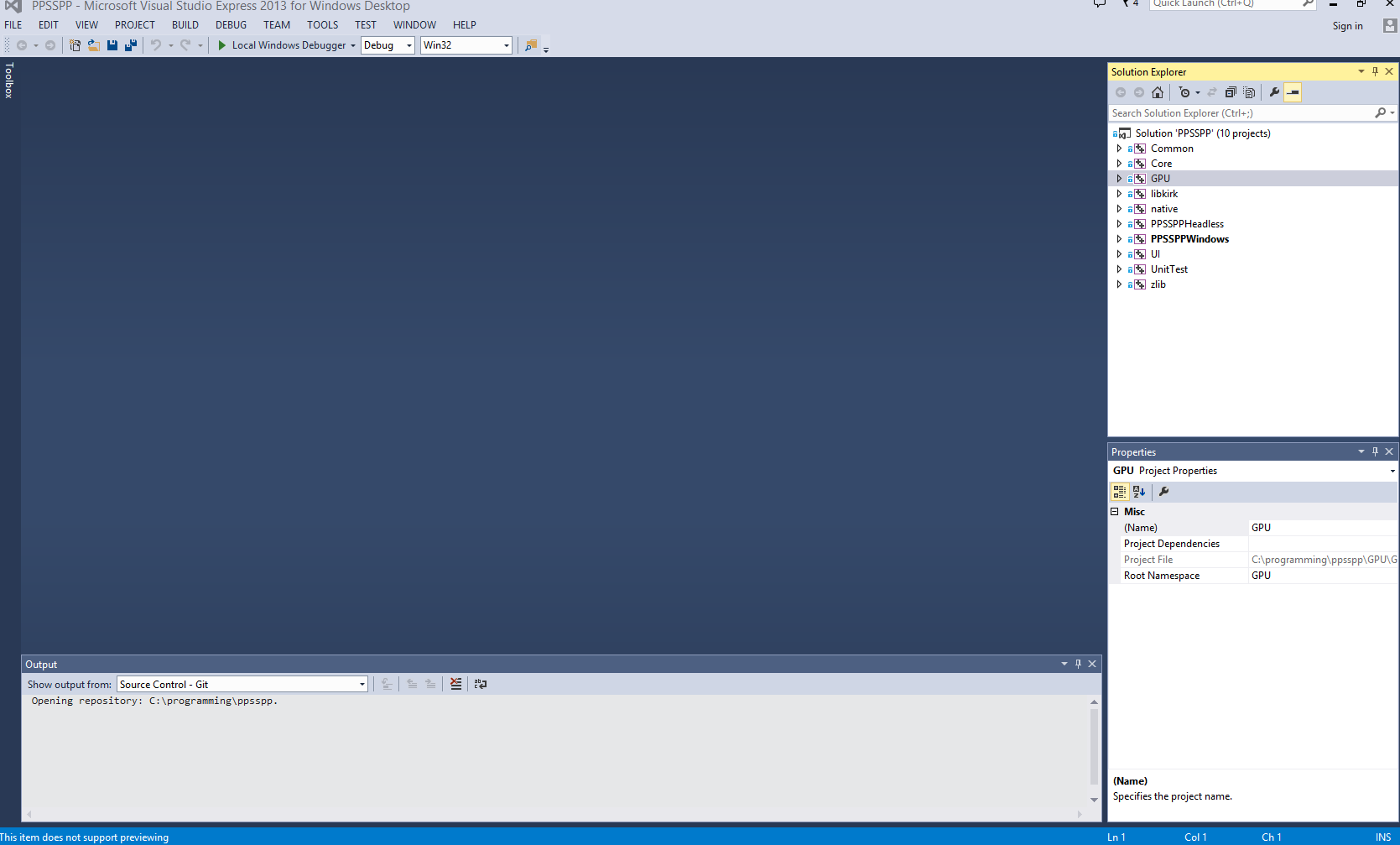Image resolution: width=1400 pixels, height=845 pixels.
Task: Open Property Pages wrench in Properties panel
Action: pos(1164,492)
